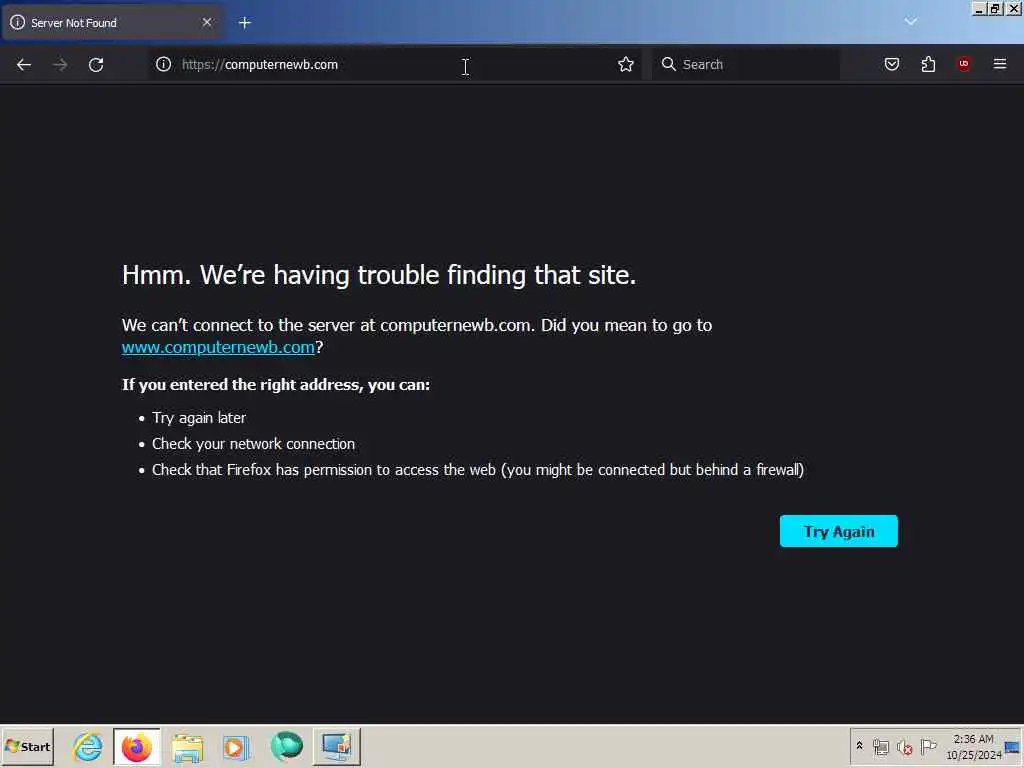1024x768 pixels.
Task: Open site information icon in address bar
Action: click(163, 64)
